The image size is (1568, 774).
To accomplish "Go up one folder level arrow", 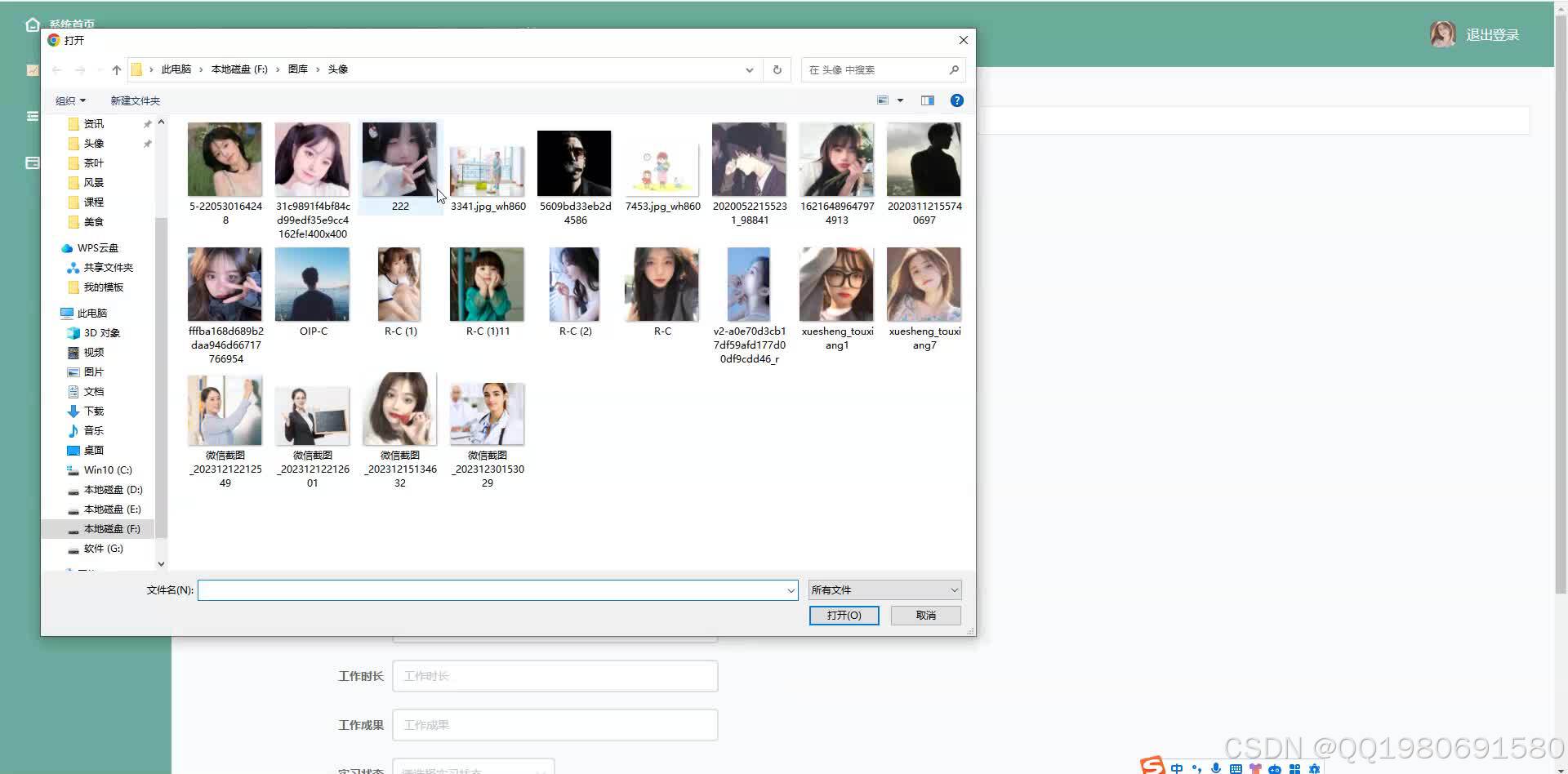I will (x=117, y=70).
